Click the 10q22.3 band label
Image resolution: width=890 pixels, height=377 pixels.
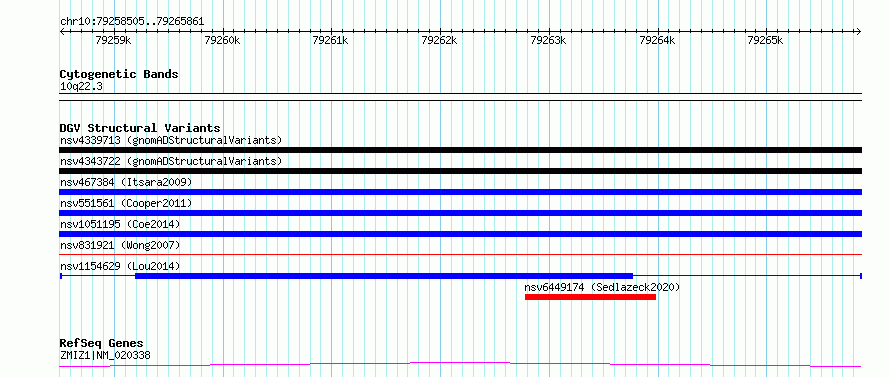click(x=81, y=87)
